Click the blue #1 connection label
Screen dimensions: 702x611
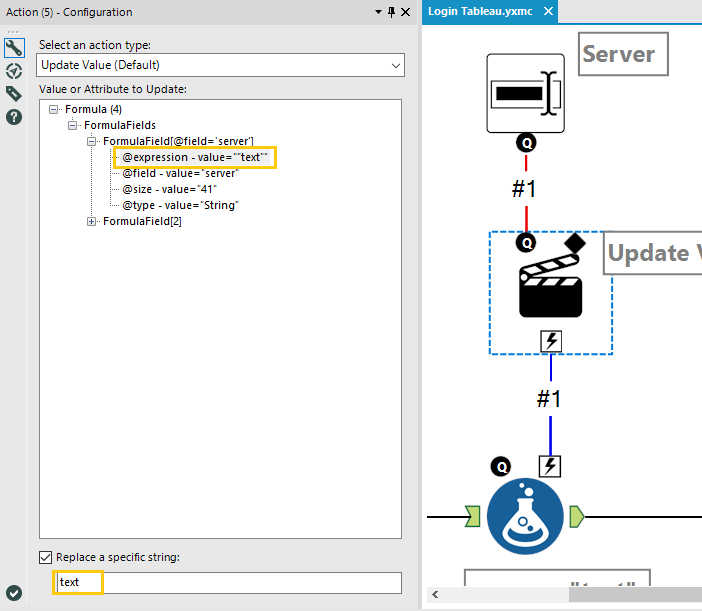549,399
